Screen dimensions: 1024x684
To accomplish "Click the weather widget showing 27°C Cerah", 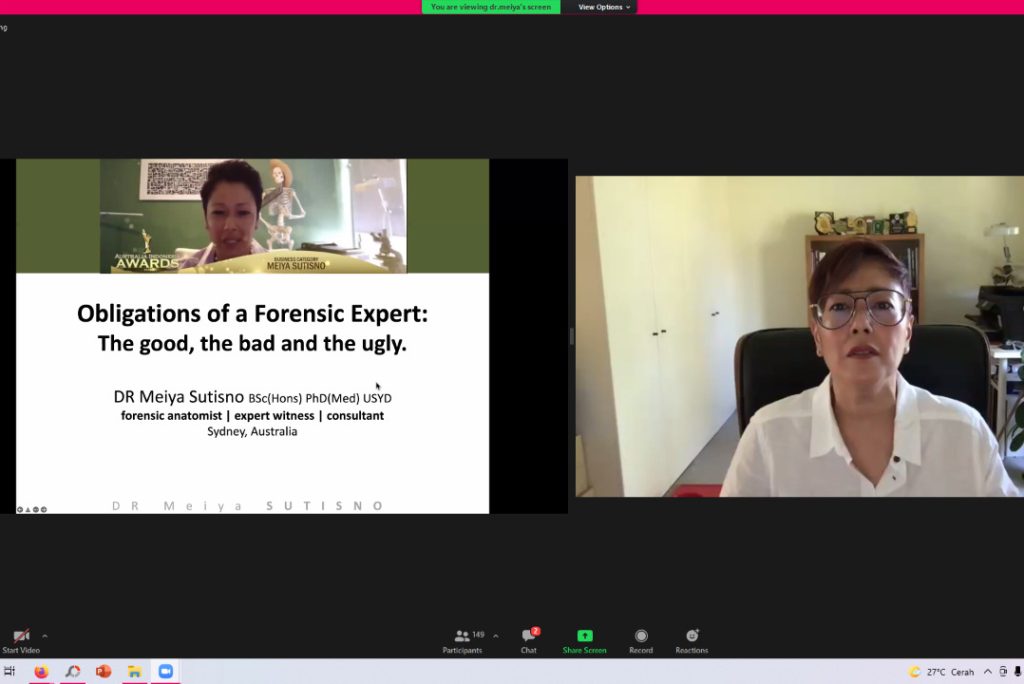I will coord(941,672).
